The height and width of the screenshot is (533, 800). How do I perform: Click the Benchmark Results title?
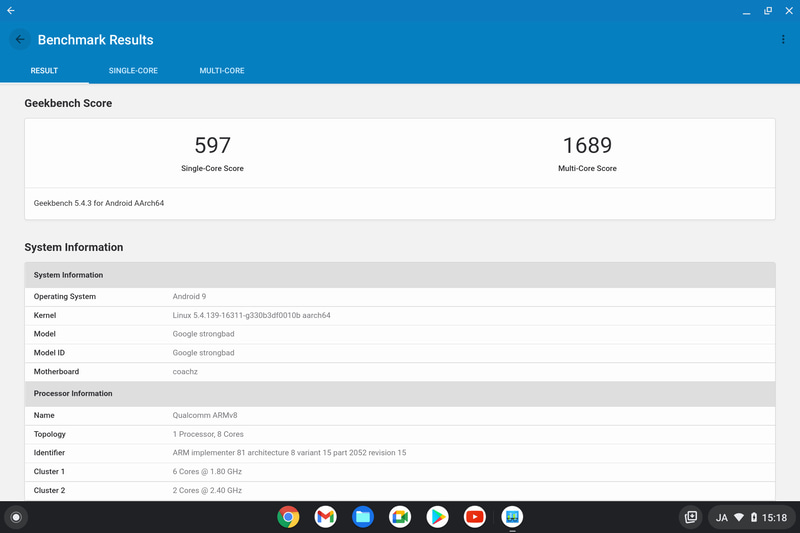(x=95, y=40)
